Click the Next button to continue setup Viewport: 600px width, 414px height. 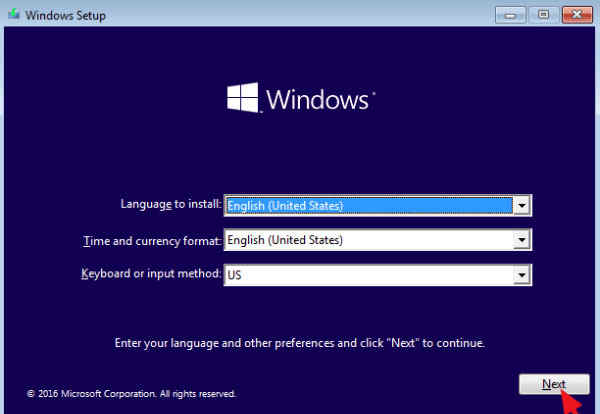[x=554, y=384]
